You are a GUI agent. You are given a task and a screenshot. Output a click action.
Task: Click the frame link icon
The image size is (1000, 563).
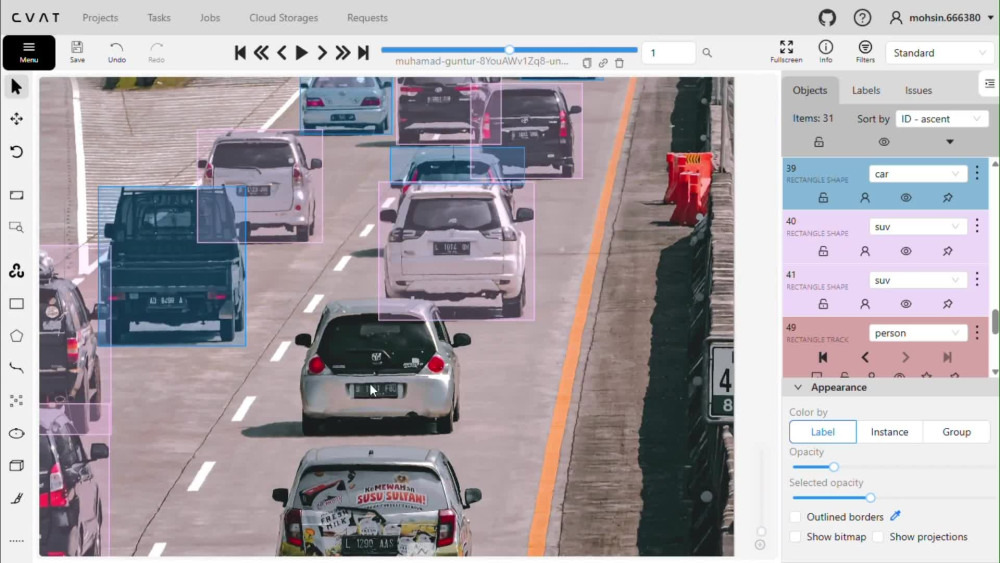point(603,62)
